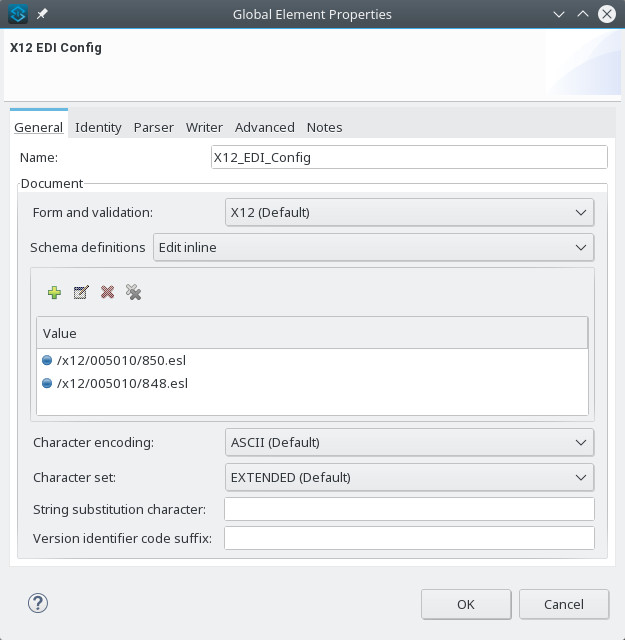Click the delete all entries icon
This screenshot has height=640, width=625.
pyautogui.click(x=133, y=292)
